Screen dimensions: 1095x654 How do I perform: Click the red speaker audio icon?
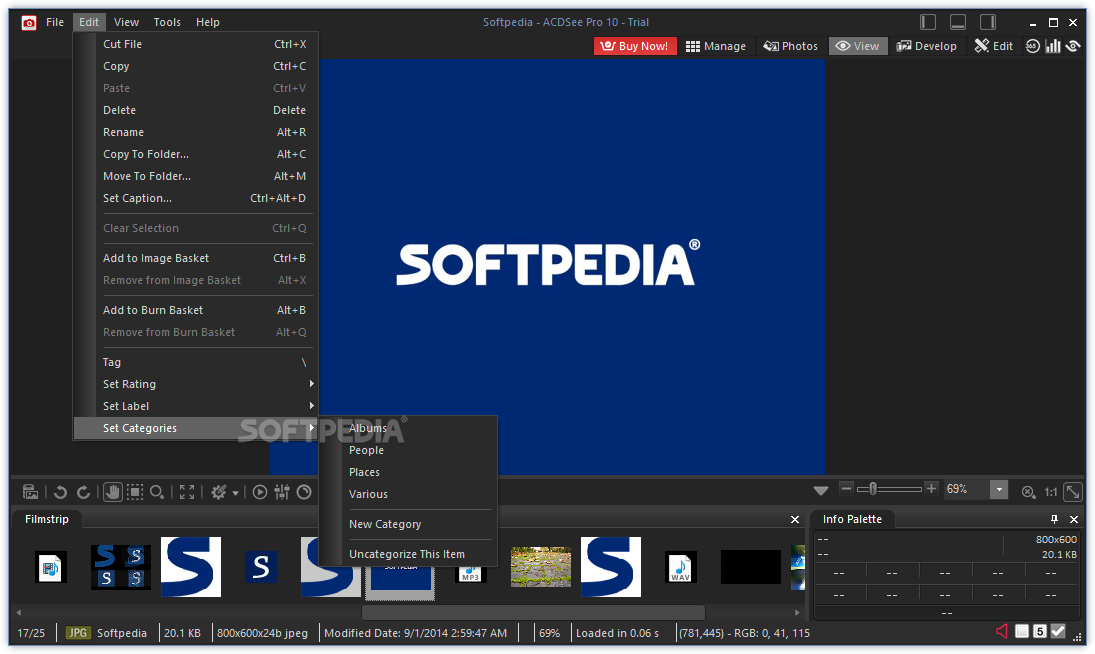coord(1002,631)
